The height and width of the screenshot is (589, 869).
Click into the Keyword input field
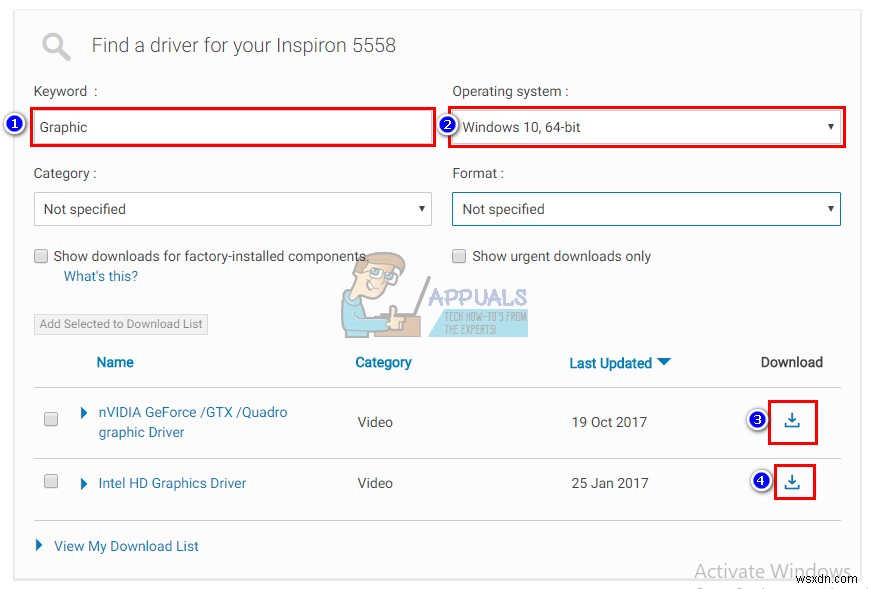click(x=233, y=127)
